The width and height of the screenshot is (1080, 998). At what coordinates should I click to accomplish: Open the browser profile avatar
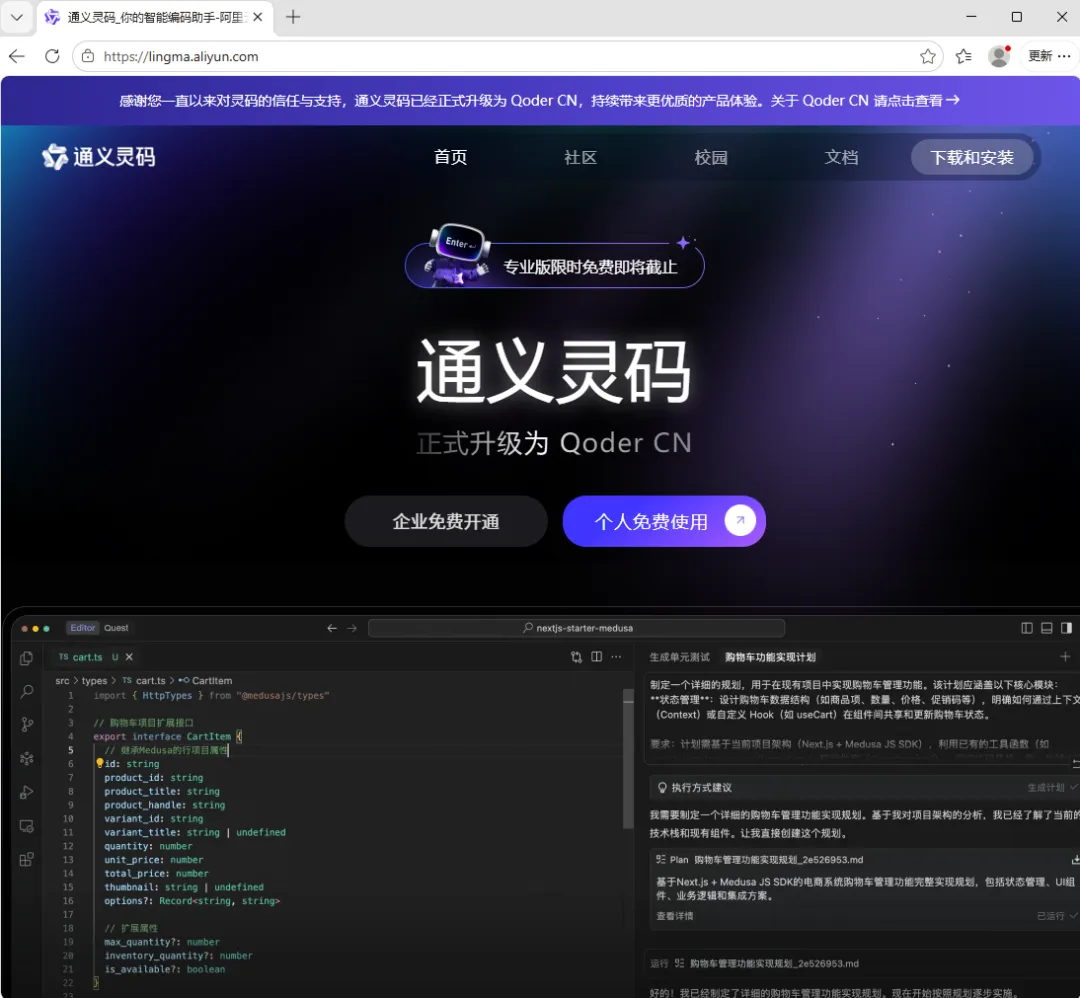tap(999, 56)
